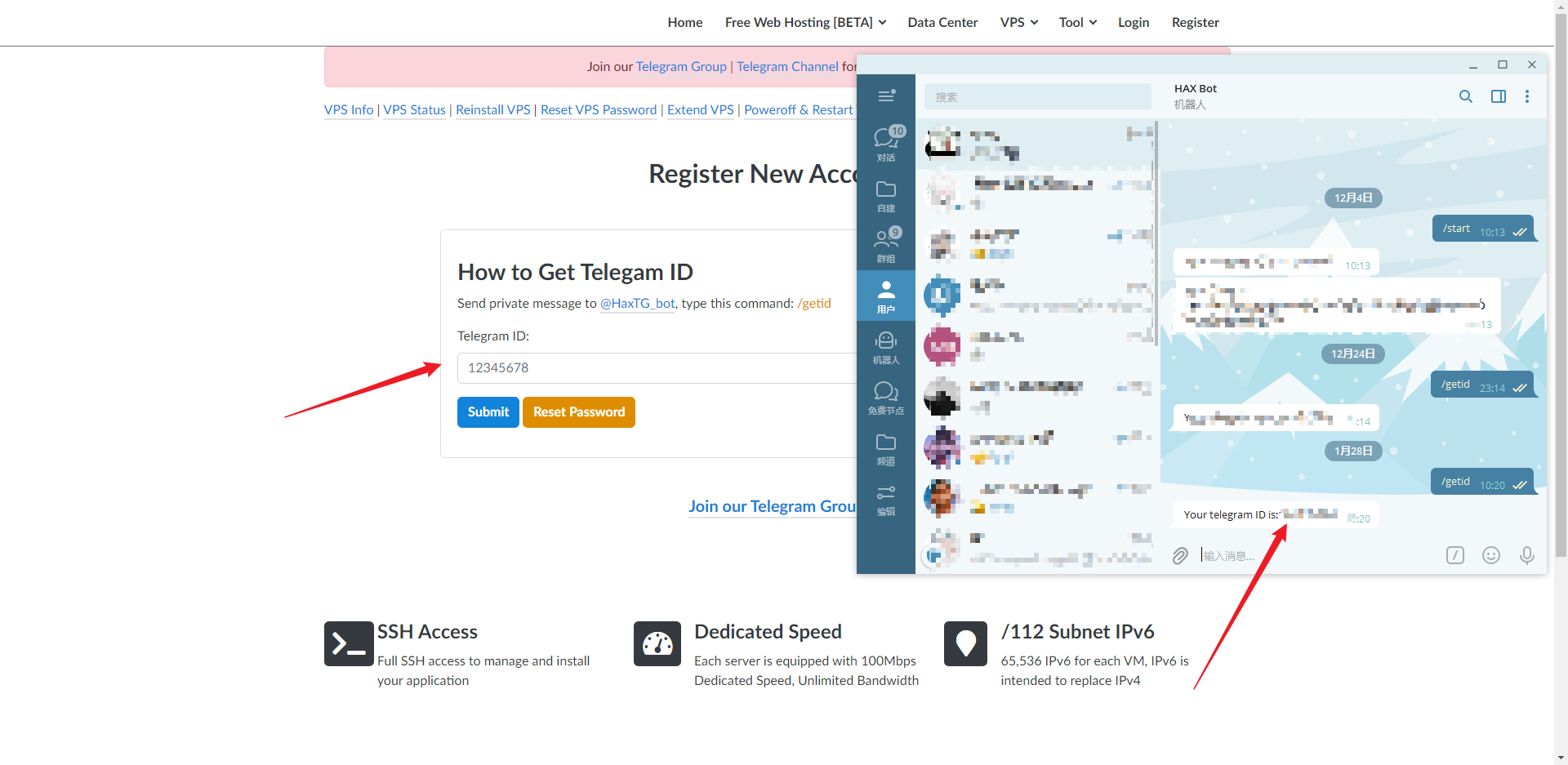Focus the Telegram 搜索 search box

click(1038, 96)
